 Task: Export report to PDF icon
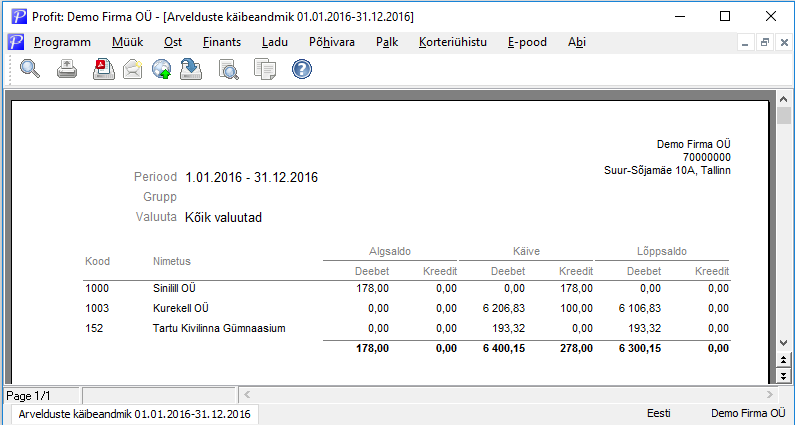[103, 69]
